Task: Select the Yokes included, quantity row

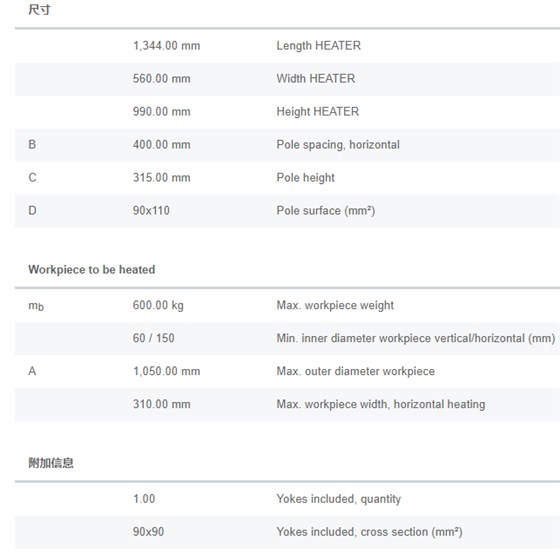Action: coord(287,499)
